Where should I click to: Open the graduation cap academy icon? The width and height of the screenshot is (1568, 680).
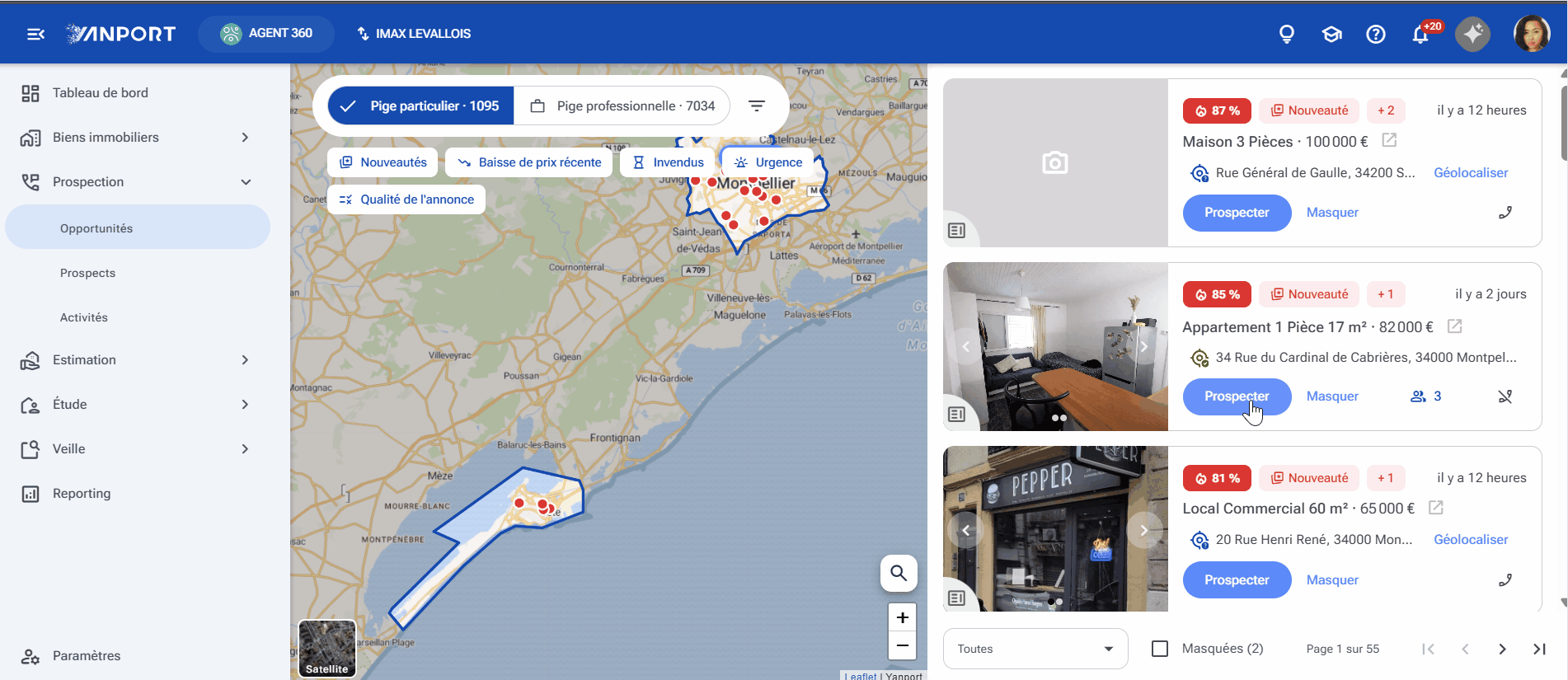(x=1331, y=34)
